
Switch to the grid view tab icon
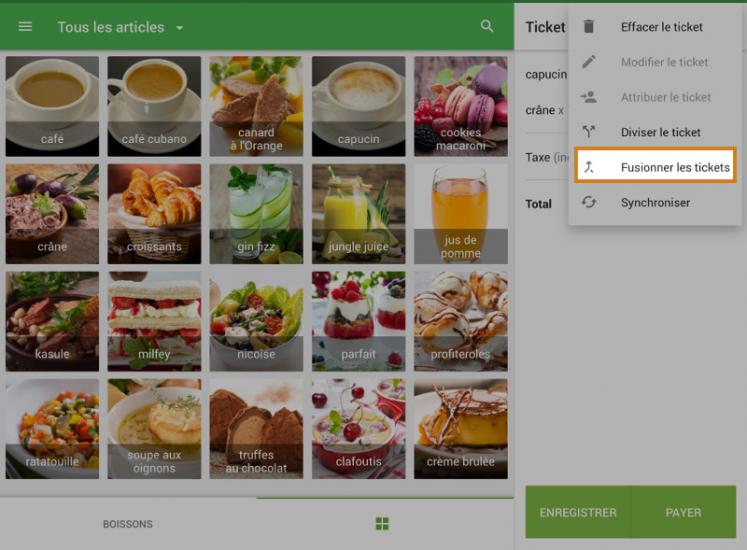(382, 524)
